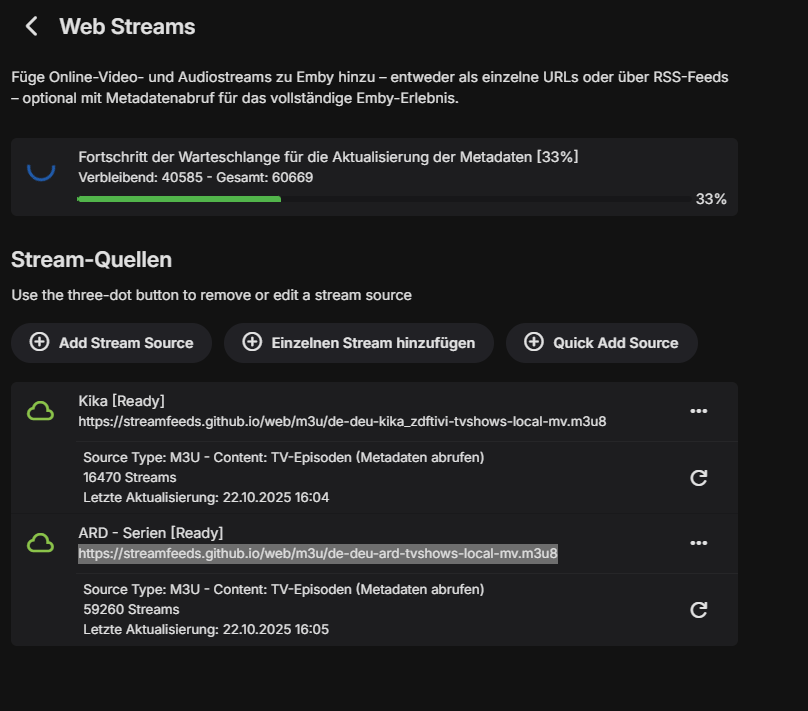Refresh the Kika stream source

699,477
